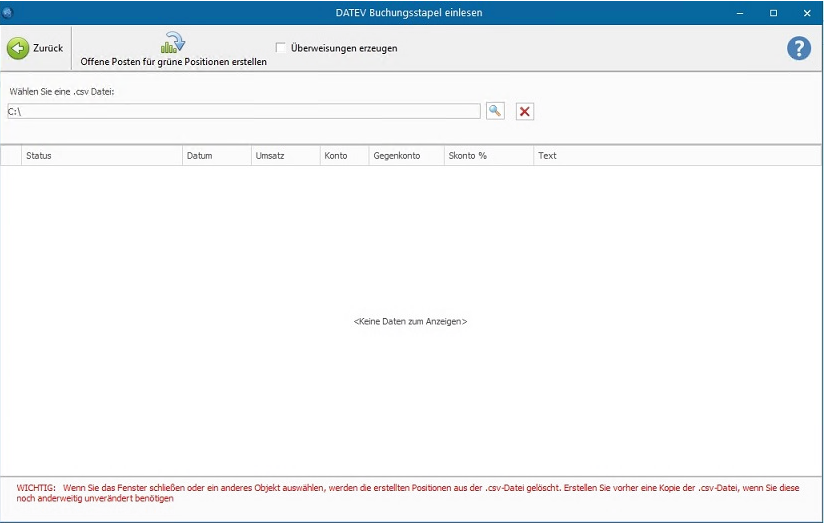
Task: Click the 'Keine Daten zum Anzeigen' text
Action: pyautogui.click(x=410, y=321)
